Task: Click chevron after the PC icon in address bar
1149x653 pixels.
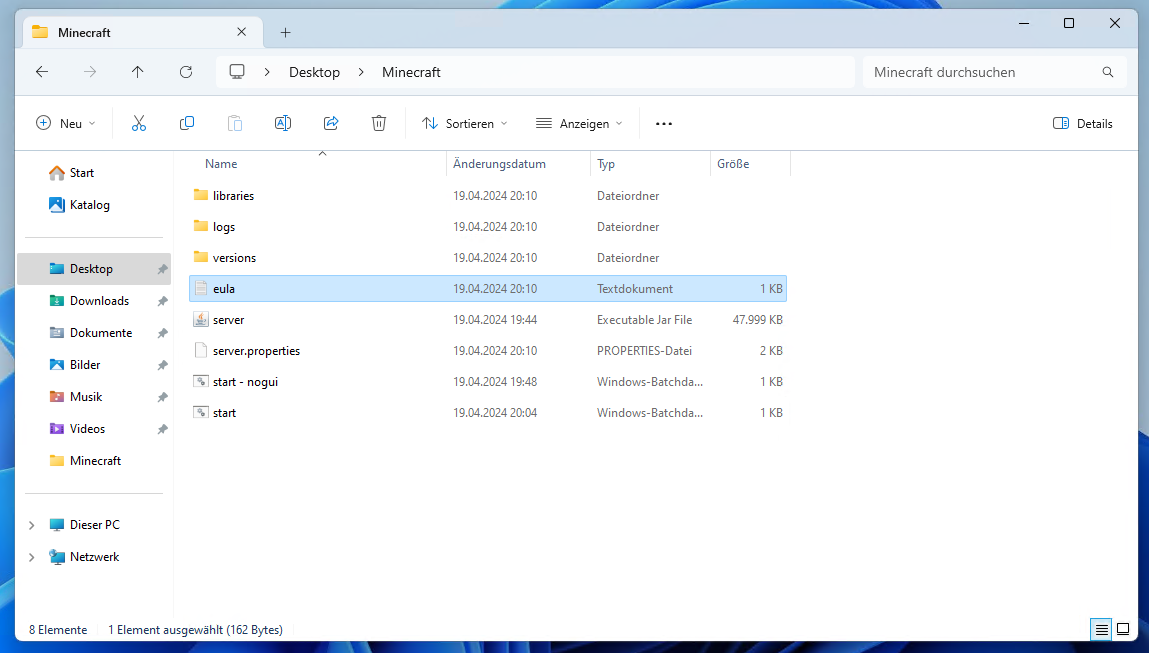Action: [x=267, y=72]
